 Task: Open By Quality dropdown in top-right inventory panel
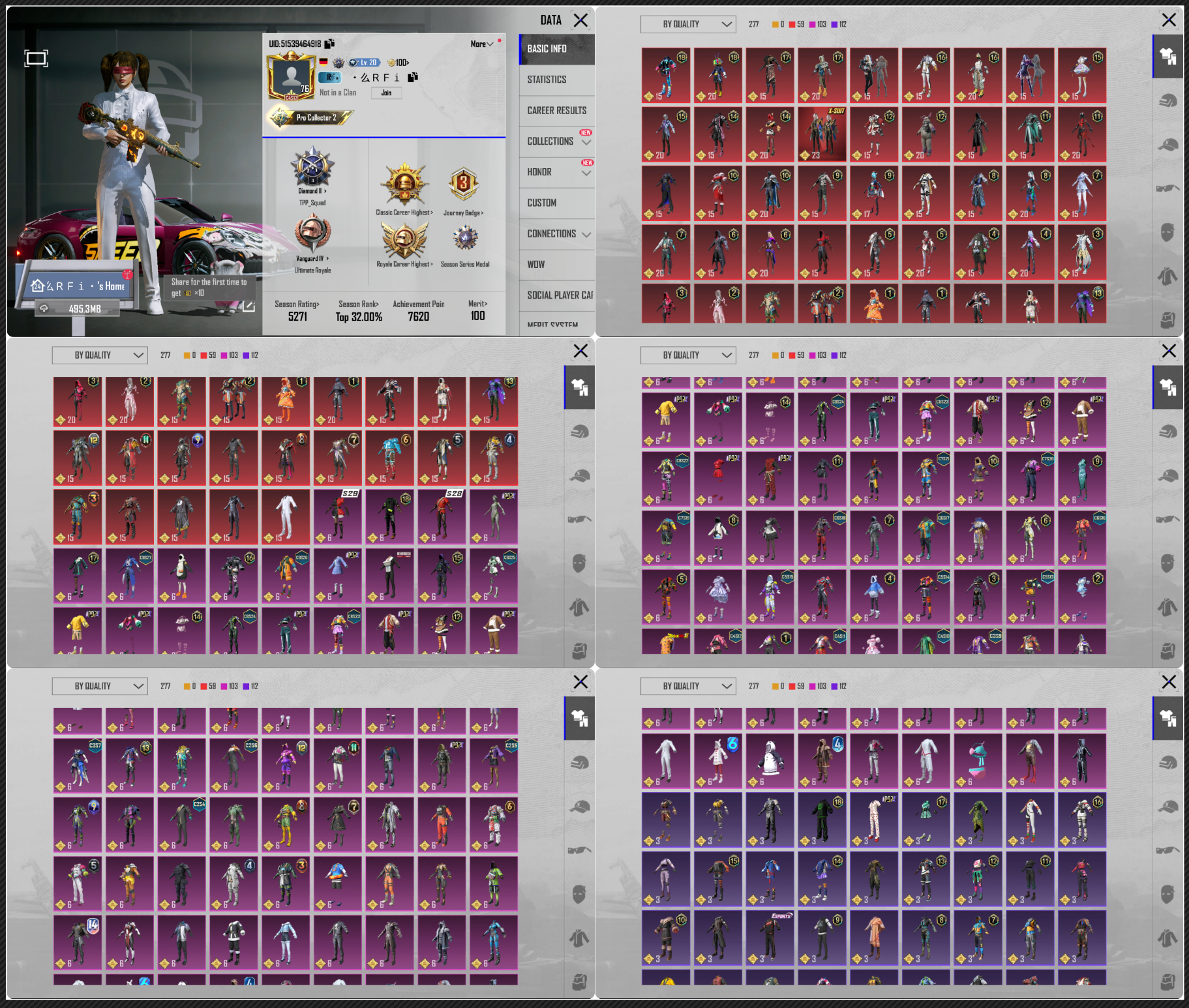tap(688, 24)
